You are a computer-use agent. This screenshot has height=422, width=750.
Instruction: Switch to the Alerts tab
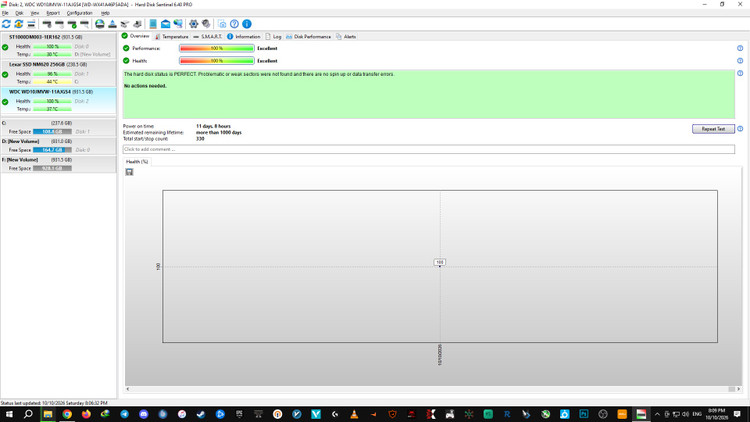(x=346, y=36)
